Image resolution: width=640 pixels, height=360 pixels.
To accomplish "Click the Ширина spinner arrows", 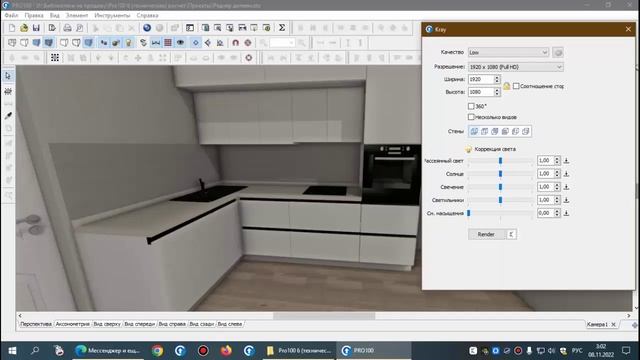I will point(497,79).
